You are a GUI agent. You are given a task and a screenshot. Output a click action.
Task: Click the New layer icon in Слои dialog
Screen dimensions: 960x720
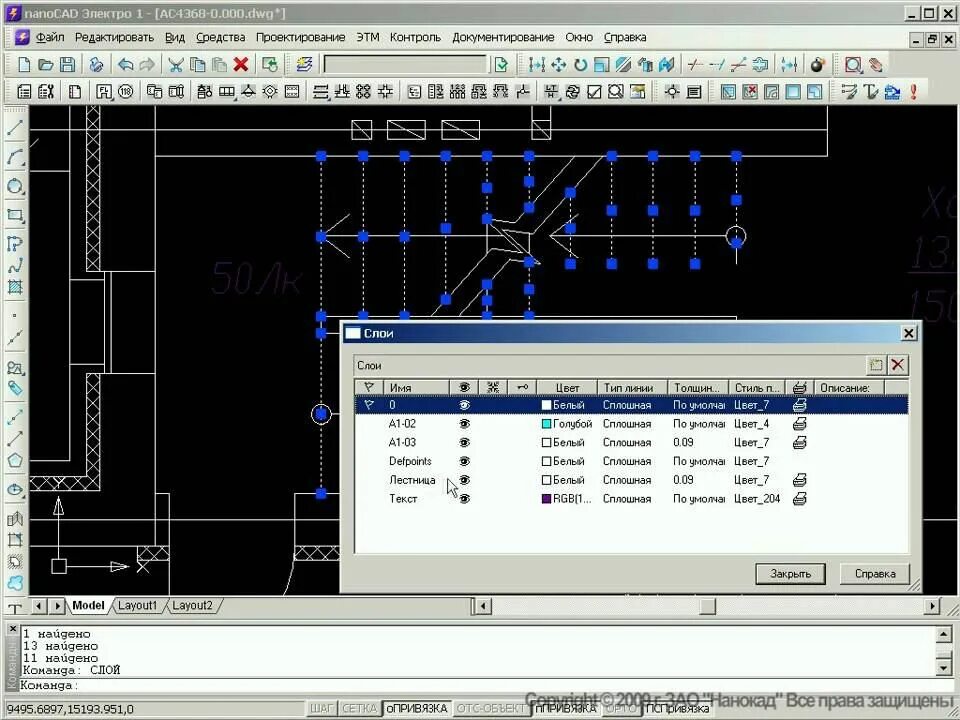(876, 366)
